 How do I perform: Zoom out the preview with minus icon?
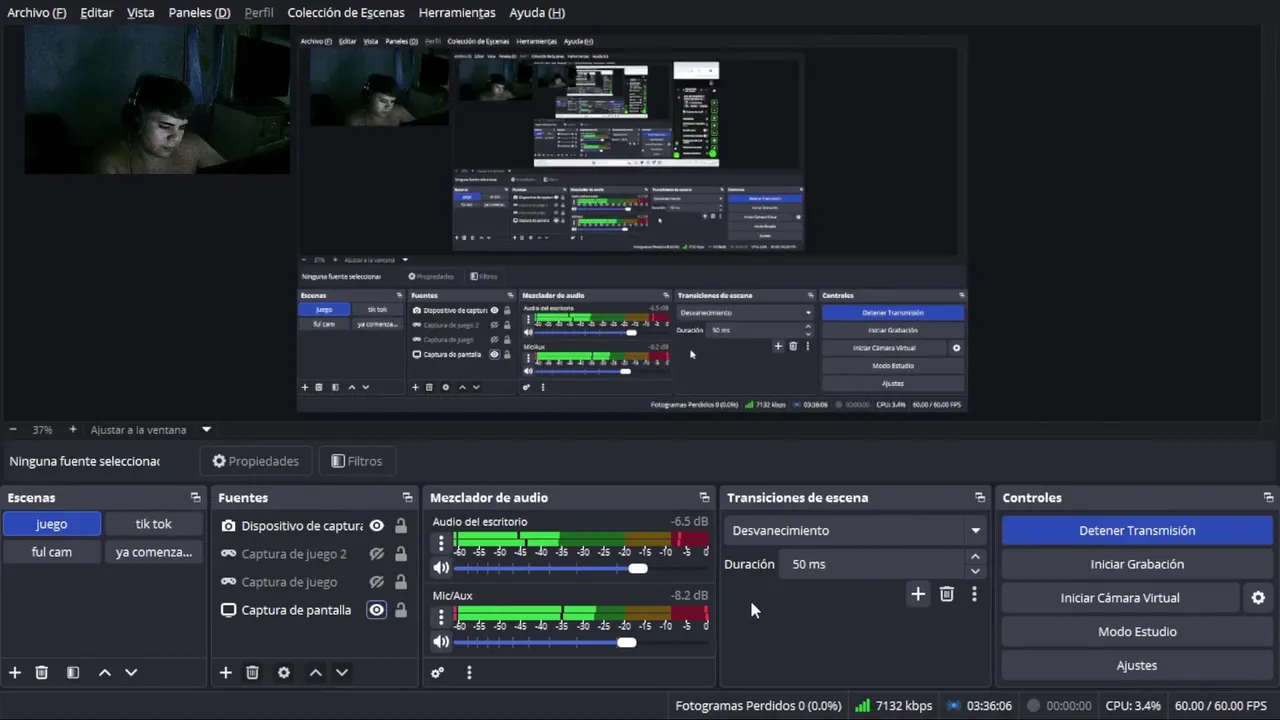pyautogui.click(x=13, y=430)
